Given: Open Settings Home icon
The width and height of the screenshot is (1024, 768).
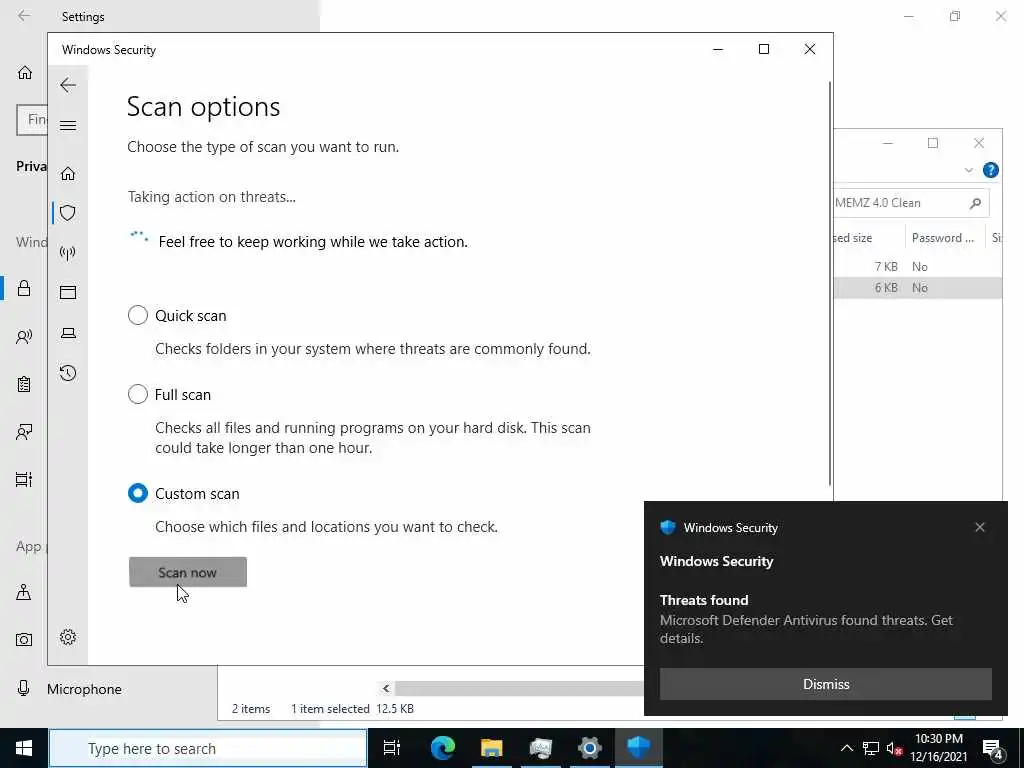Looking at the screenshot, I should [x=25, y=72].
